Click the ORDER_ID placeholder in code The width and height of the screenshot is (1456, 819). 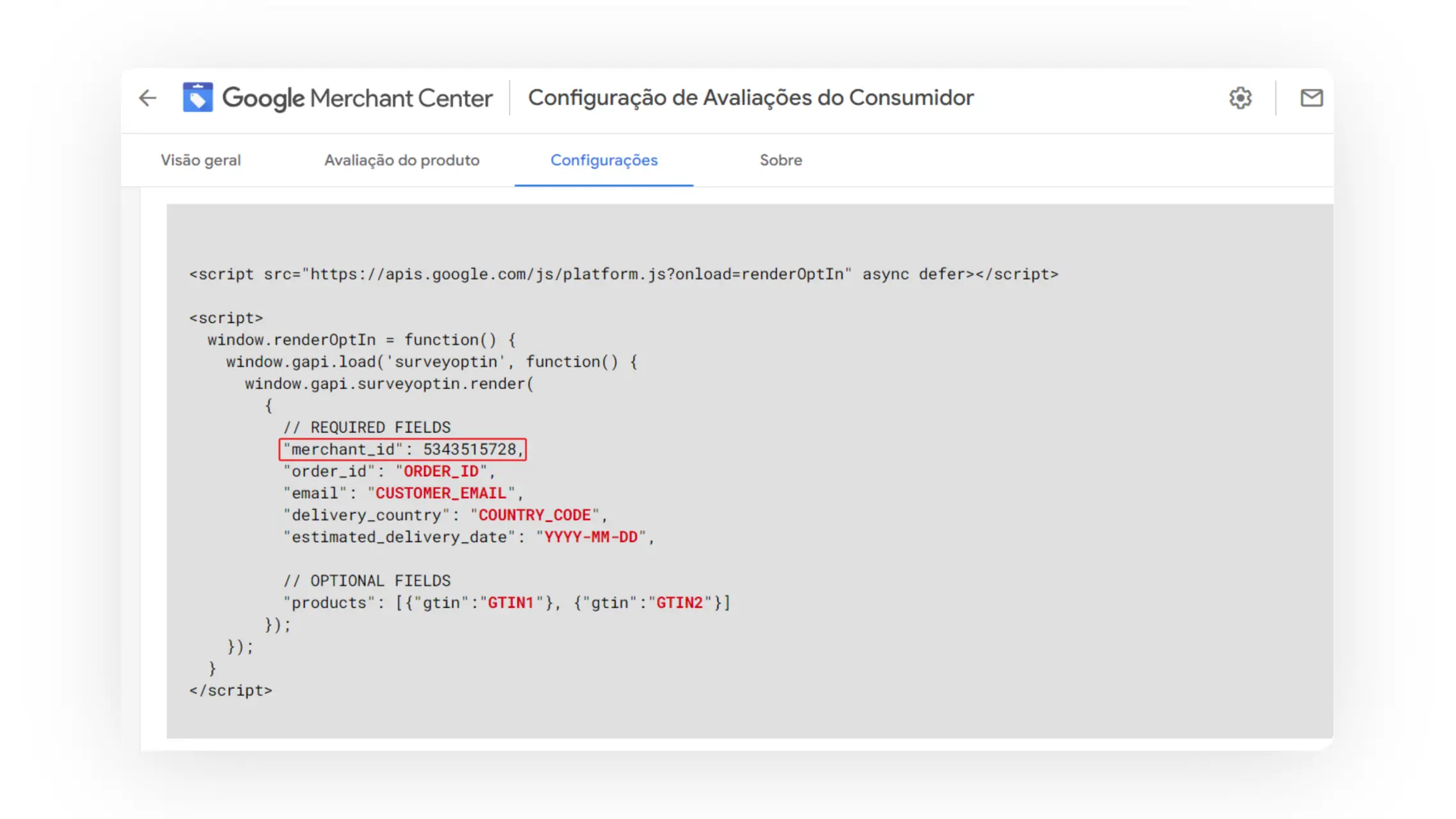coord(441,472)
